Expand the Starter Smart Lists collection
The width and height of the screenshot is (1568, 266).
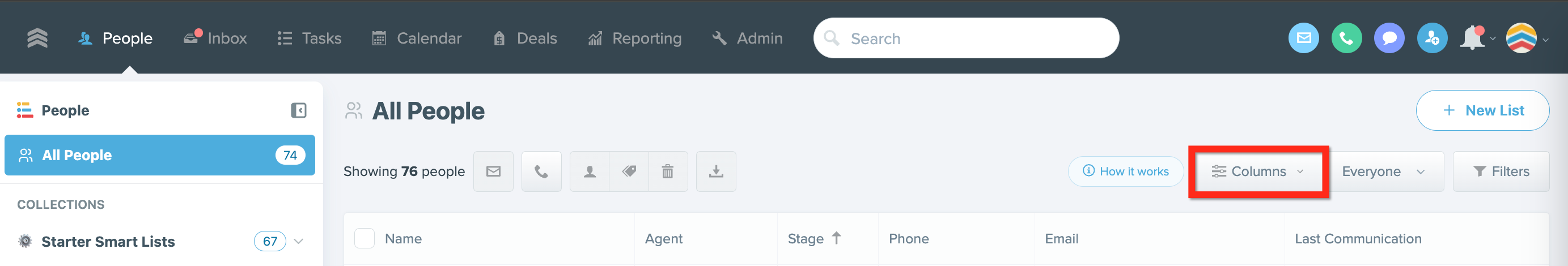pos(298,241)
